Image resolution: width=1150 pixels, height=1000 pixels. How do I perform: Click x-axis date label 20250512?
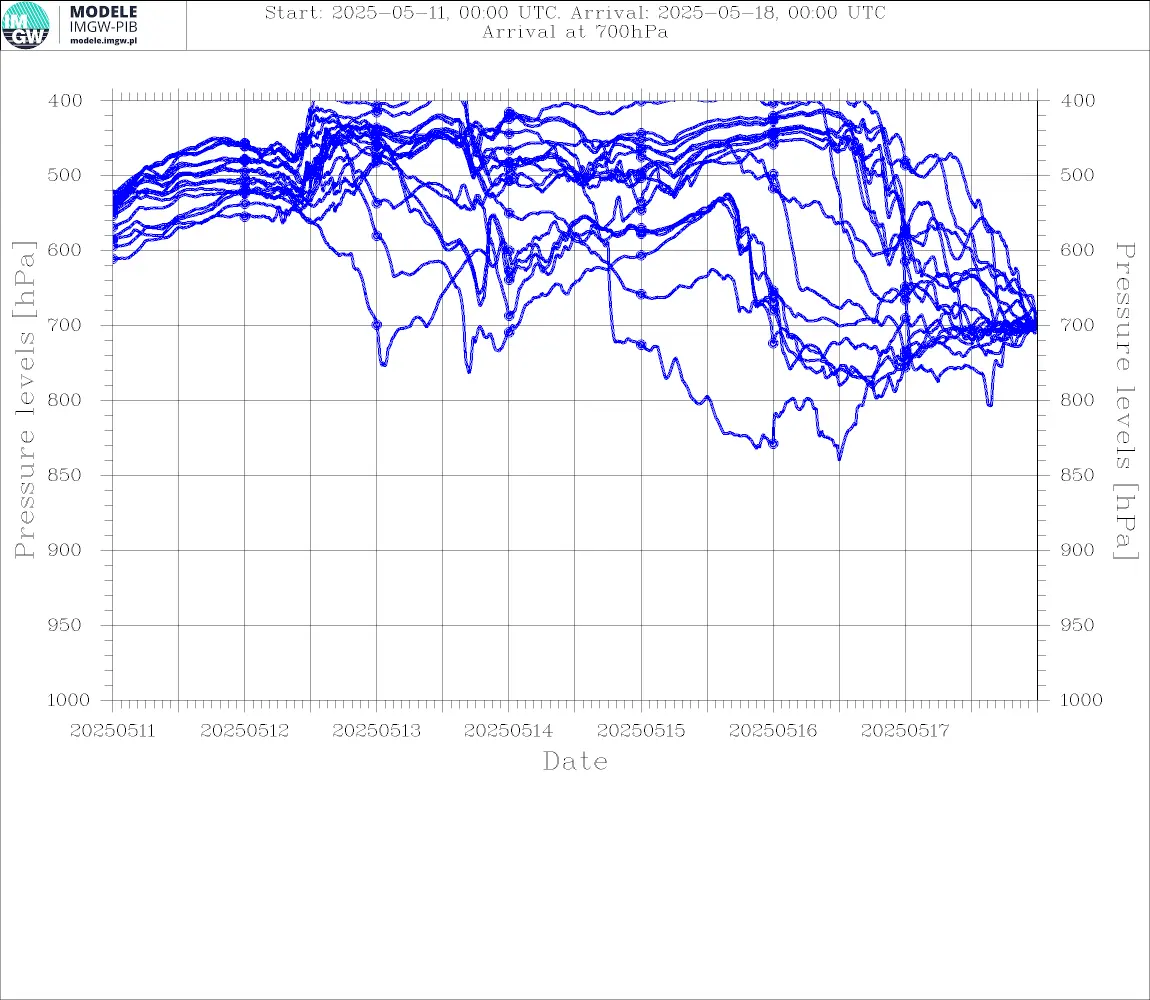pyautogui.click(x=244, y=731)
